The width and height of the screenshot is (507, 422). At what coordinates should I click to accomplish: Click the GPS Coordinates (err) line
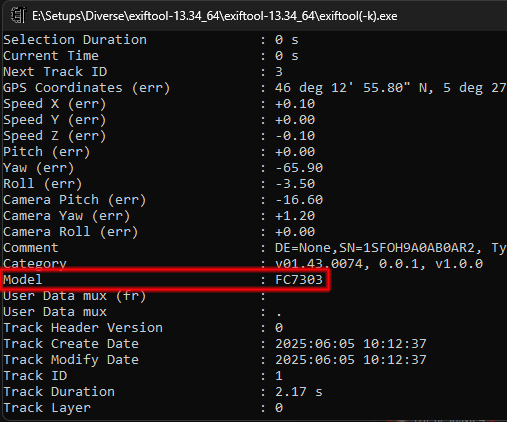(x=255, y=88)
